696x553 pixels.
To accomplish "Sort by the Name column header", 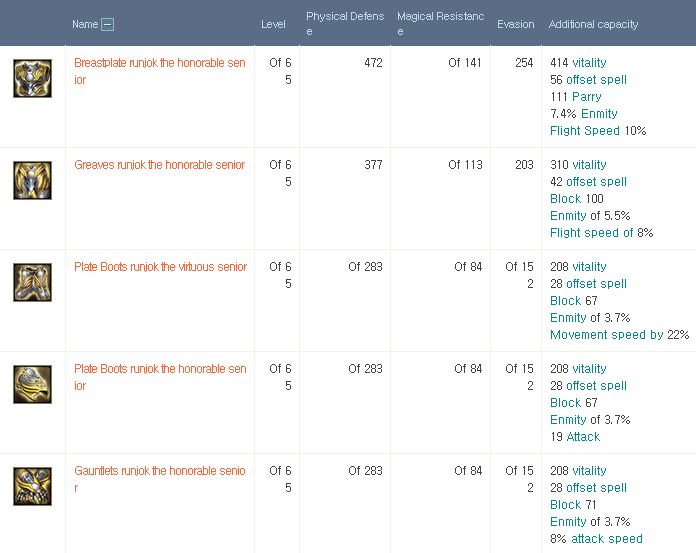I will pyautogui.click(x=85, y=24).
